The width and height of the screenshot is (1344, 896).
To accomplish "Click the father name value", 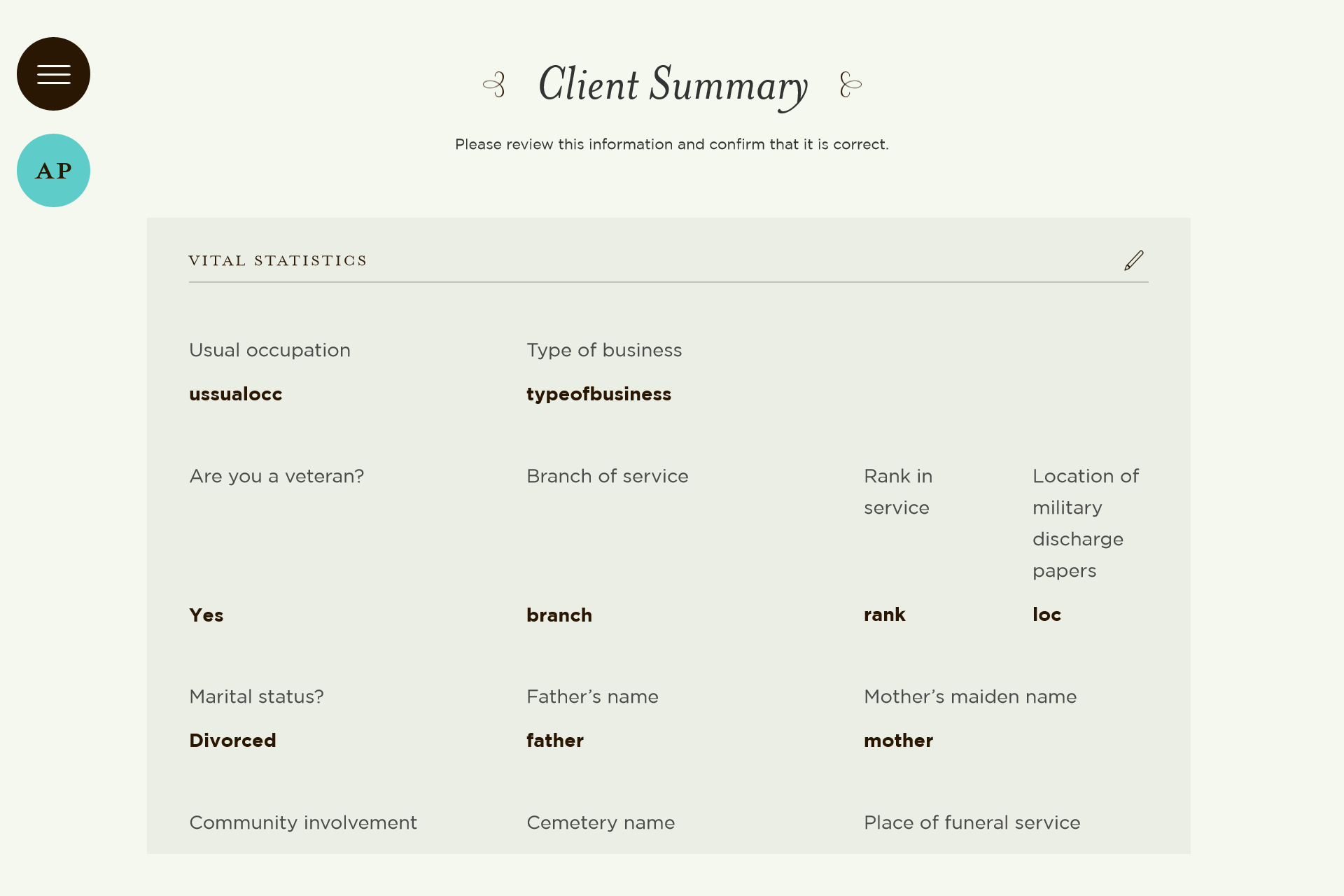I will (555, 741).
